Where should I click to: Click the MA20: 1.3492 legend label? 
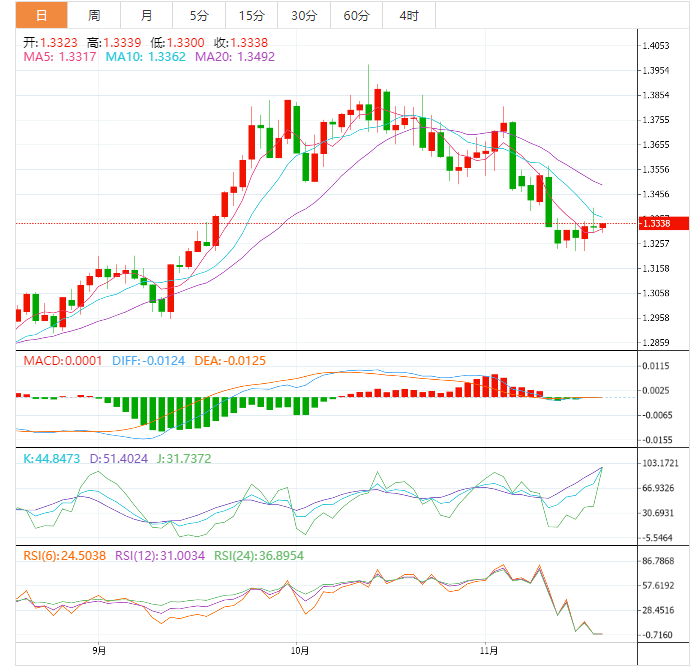point(235,57)
